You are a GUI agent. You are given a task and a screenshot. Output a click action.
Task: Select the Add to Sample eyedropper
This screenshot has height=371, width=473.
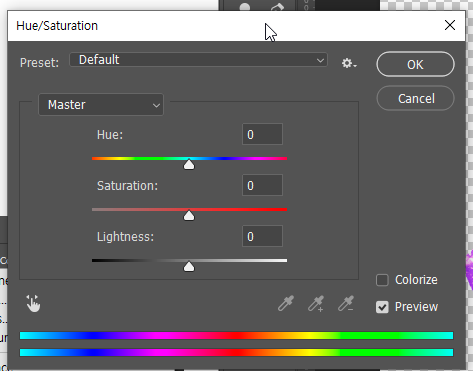coord(316,303)
